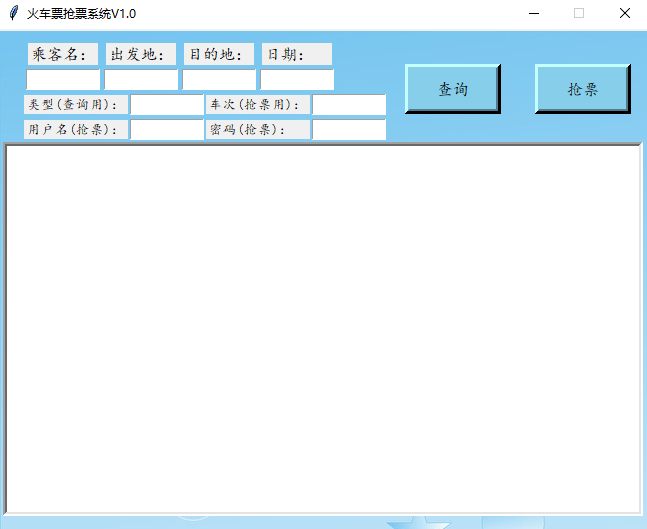Click the text box beside 类型(查询用)
Image resolution: width=647 pixels, height=529 pixels.
(167, 105)
